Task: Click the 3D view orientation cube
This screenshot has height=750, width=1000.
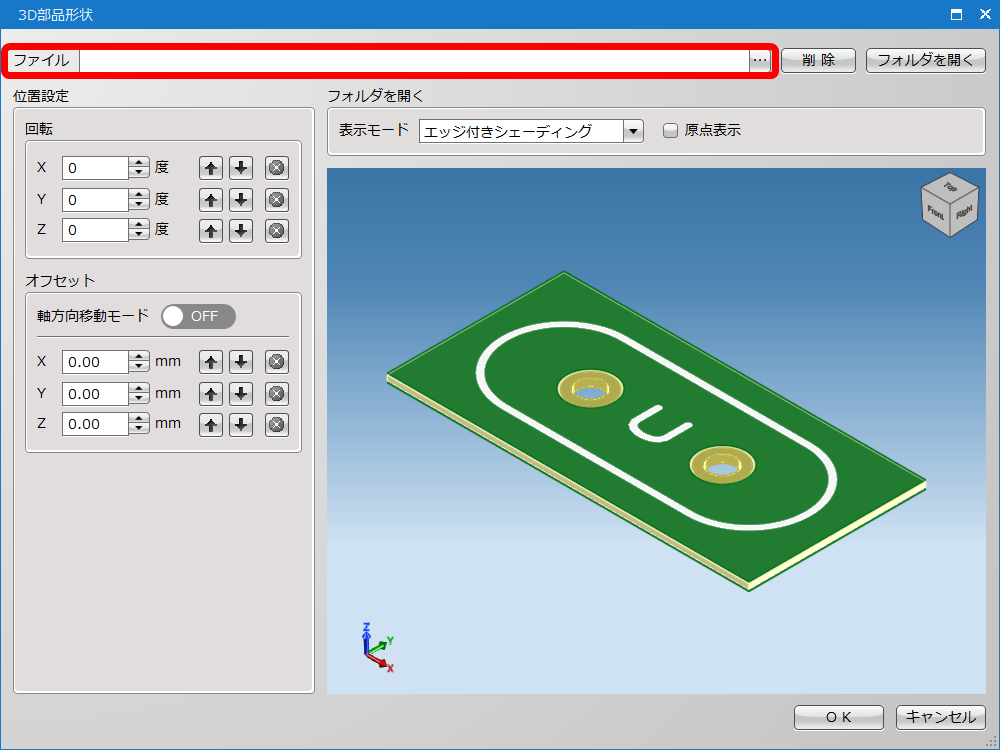Action: pyautogui.click(x=948, y=206)
